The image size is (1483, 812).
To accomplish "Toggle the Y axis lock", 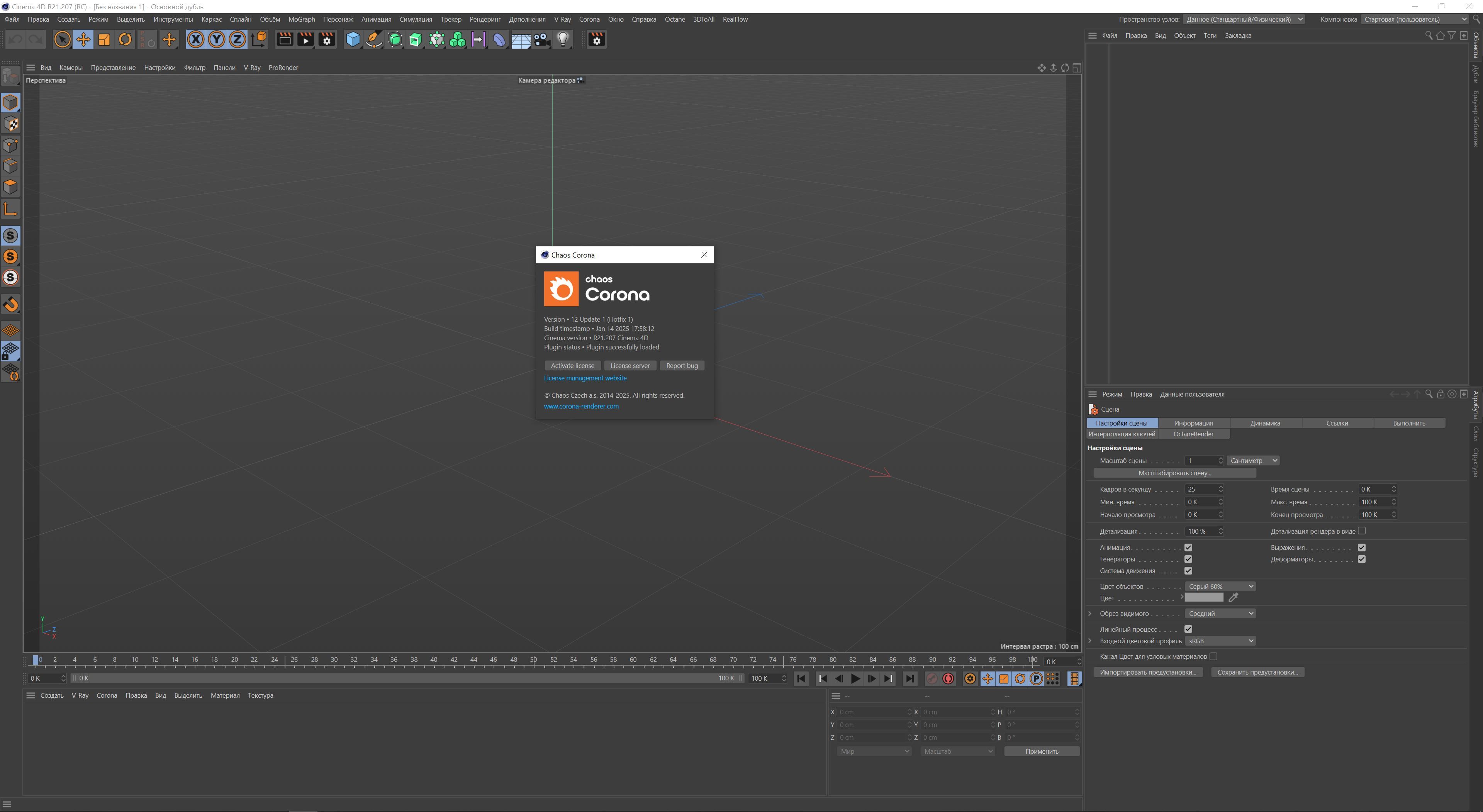I will point(216,40).
